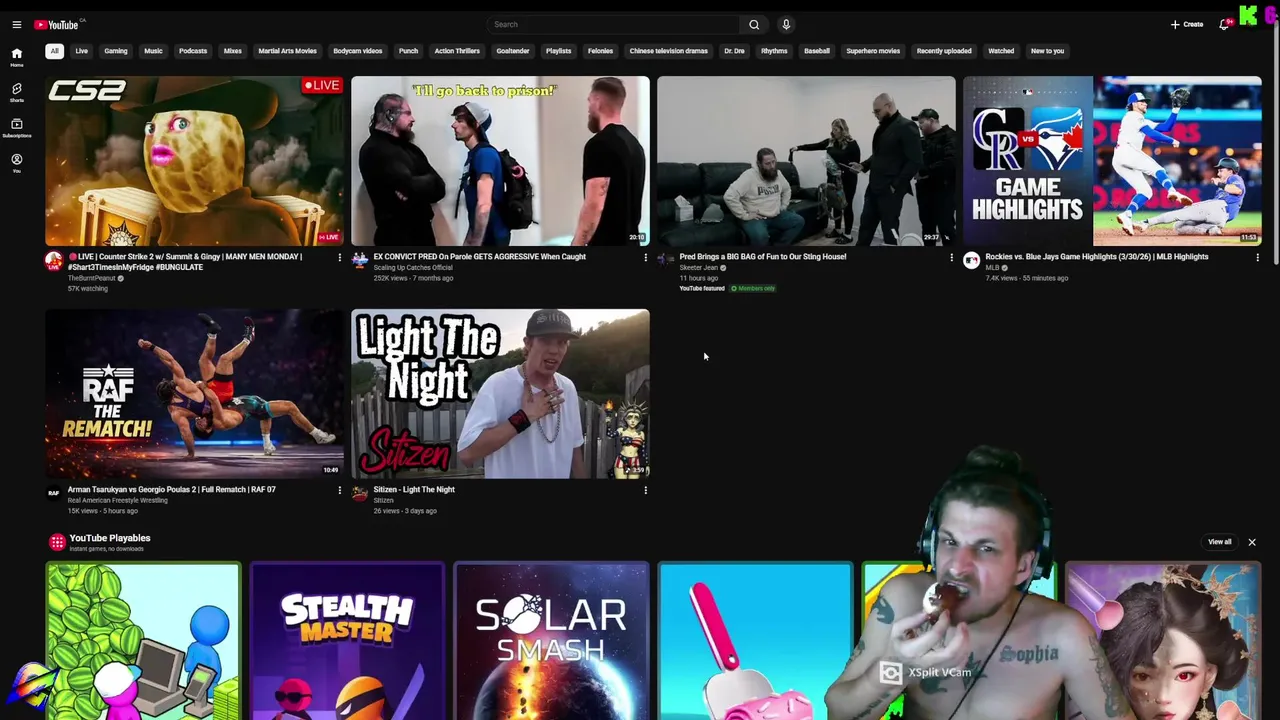1280x720 pixels.
Task: Open the Sitizen channel avatar
Action: [x=360, y=493]
